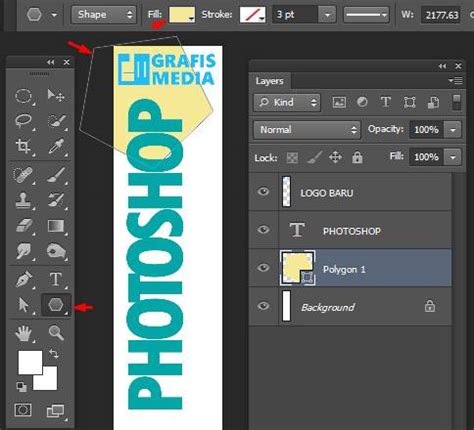Collapse the toolbox panel arrows
The height and width of the screenshot is (430, 474).
tap(50, 62)
